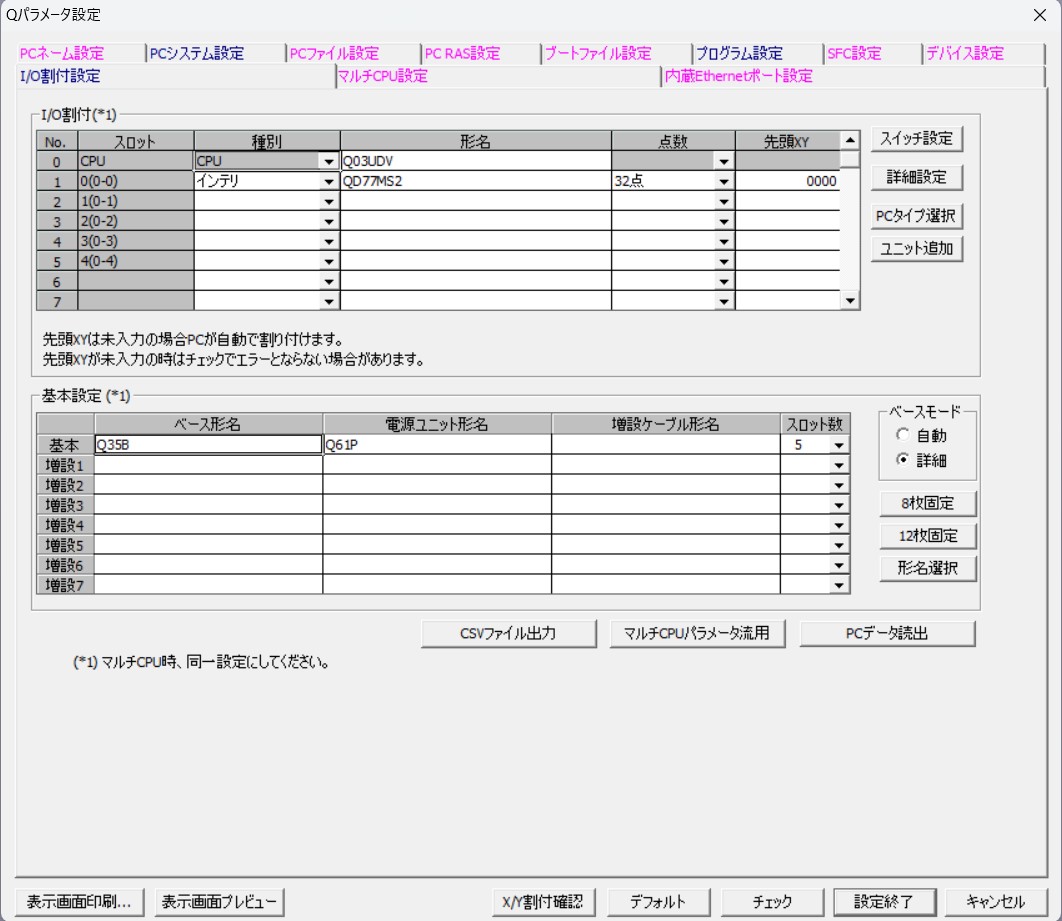Click the 12枚固定 button
Image resolution: width=1062 pixels, height=921 pixels.
pyautogui.click(x=927, y=536)
